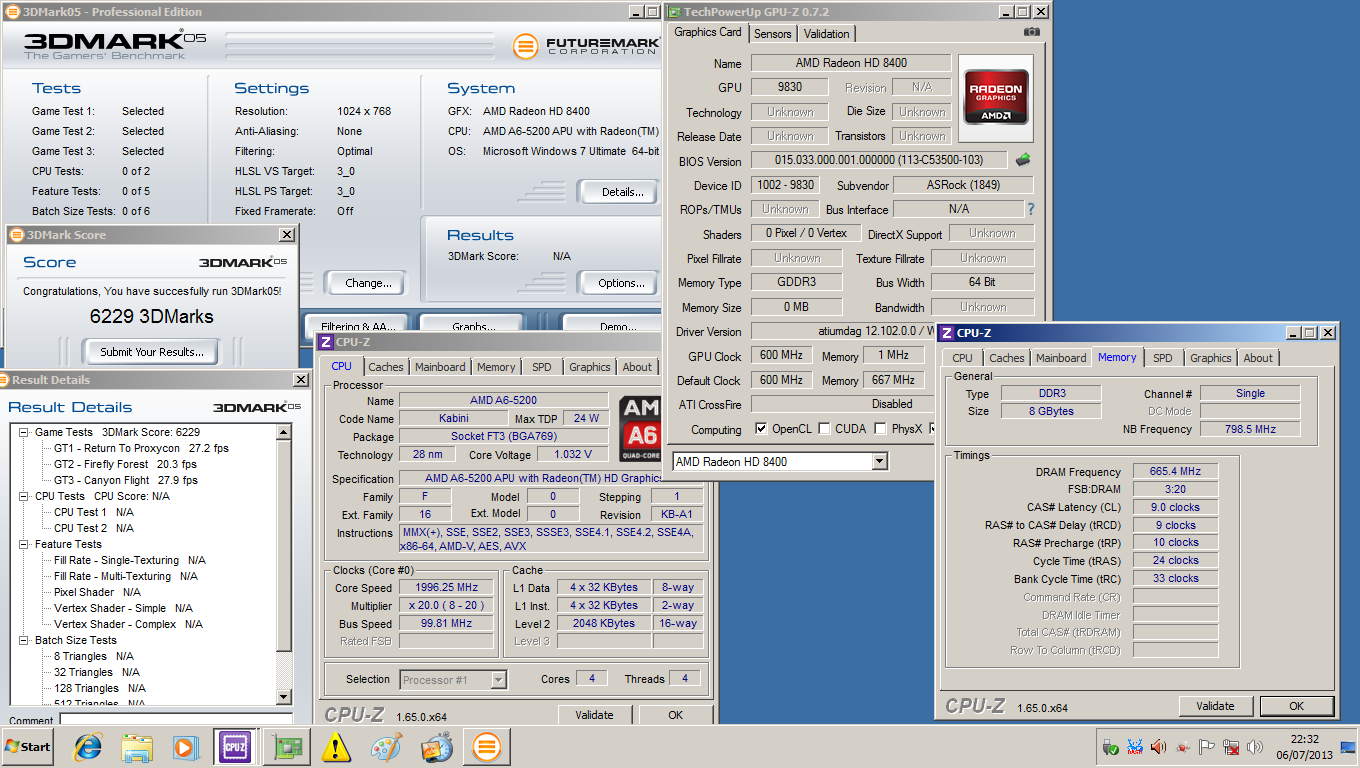
Task: Click the Futuremark logo in 3DMark05
Action: click(x=586, y=45)
